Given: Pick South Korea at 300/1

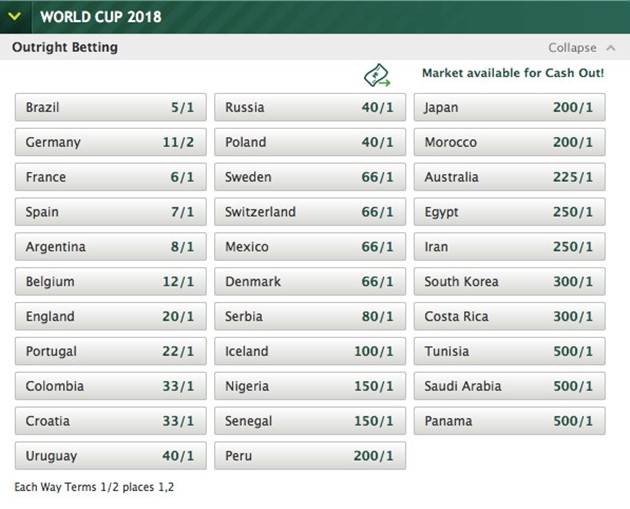Looking at the screenshot, I should tap(509, 282).
